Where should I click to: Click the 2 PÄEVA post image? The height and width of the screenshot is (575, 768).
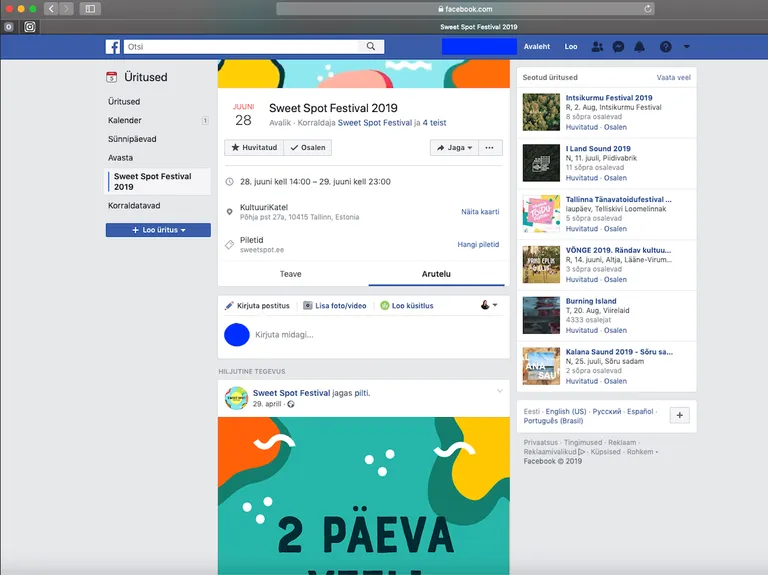[x=363, y=496]
